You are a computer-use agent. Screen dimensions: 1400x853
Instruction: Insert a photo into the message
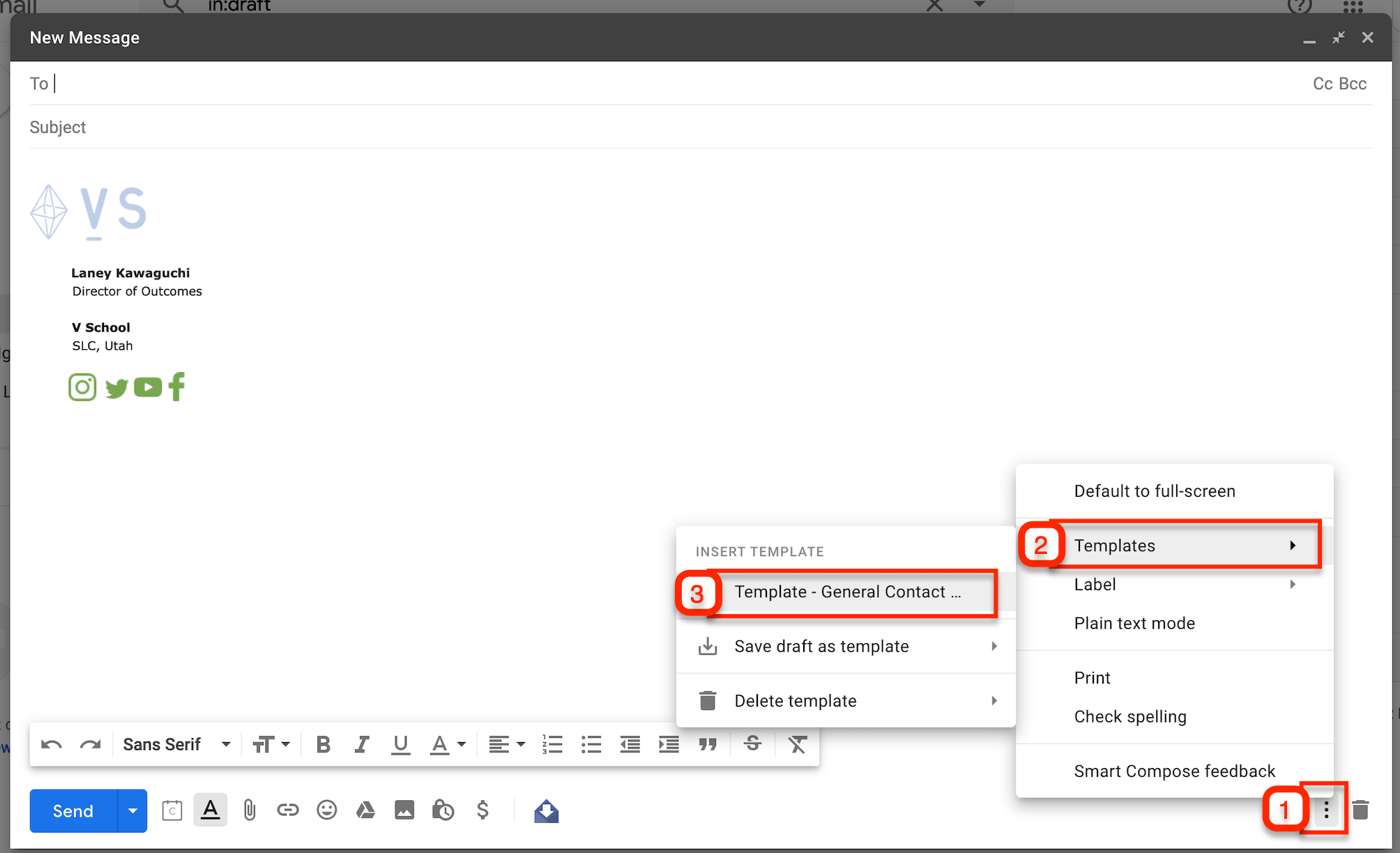(x=404, y=810)
